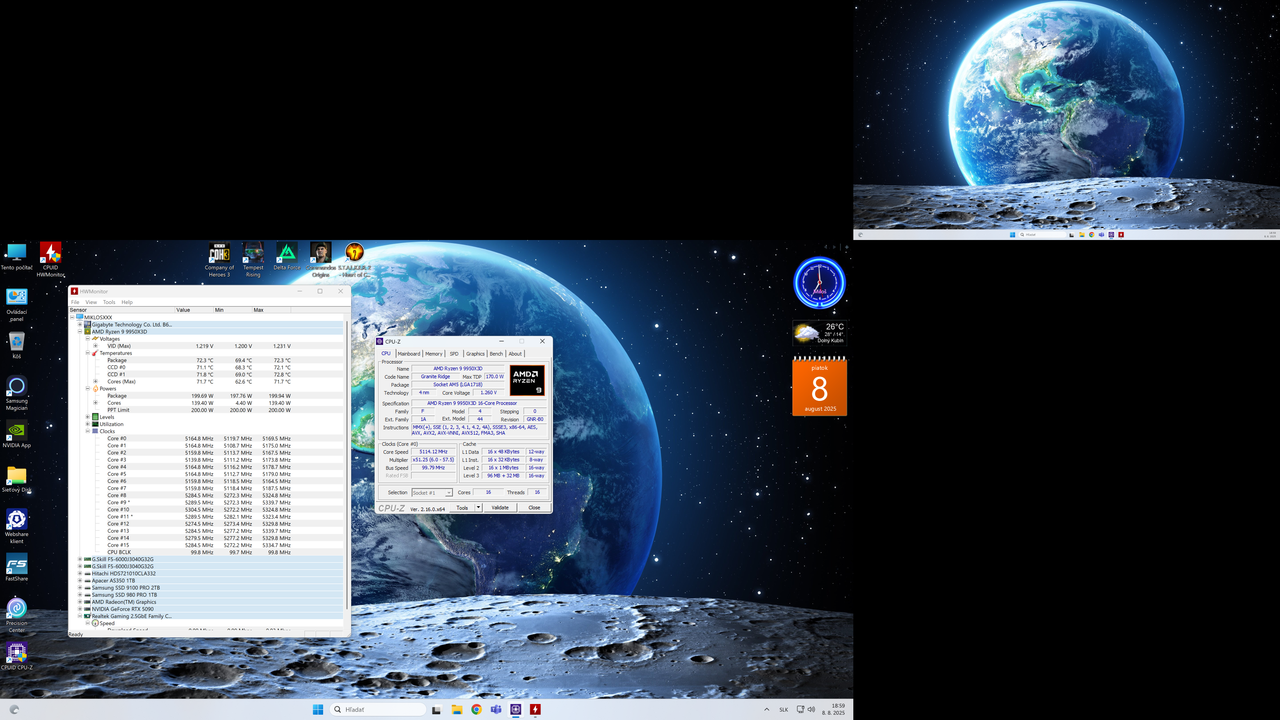Collapse the Temperatures section in HWMonitor
The image size is (1280, 720).
click(x=88, y=353)
